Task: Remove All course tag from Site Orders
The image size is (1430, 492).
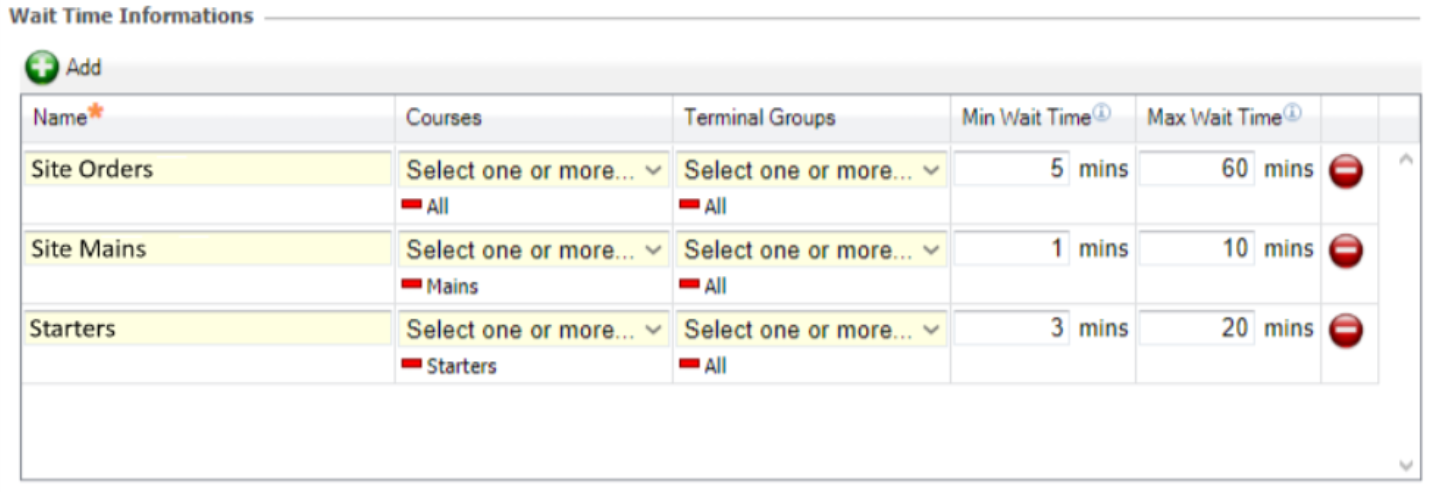Action: pyautogui.click(x=411, y=205)
